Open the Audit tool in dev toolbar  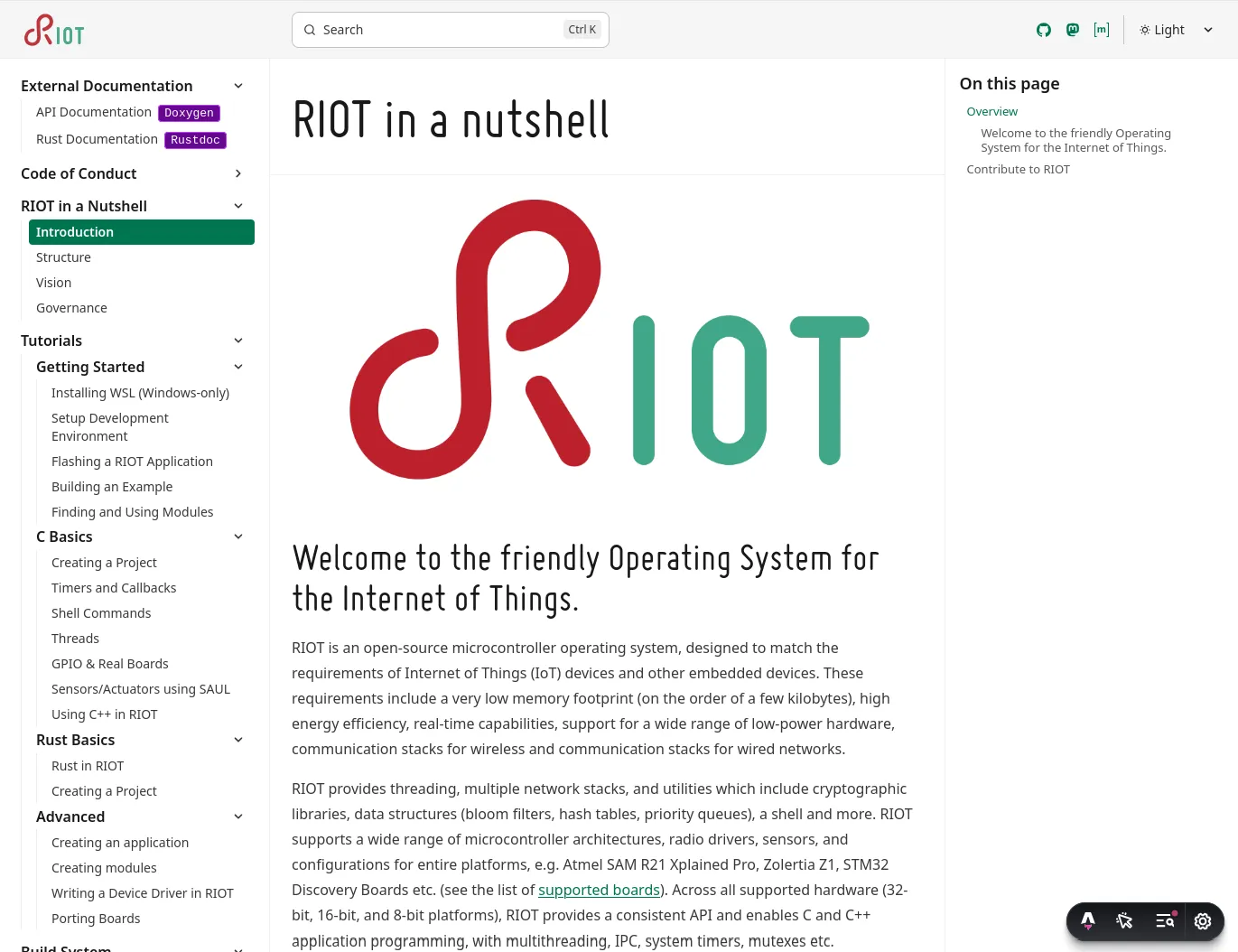(1166, 921)
